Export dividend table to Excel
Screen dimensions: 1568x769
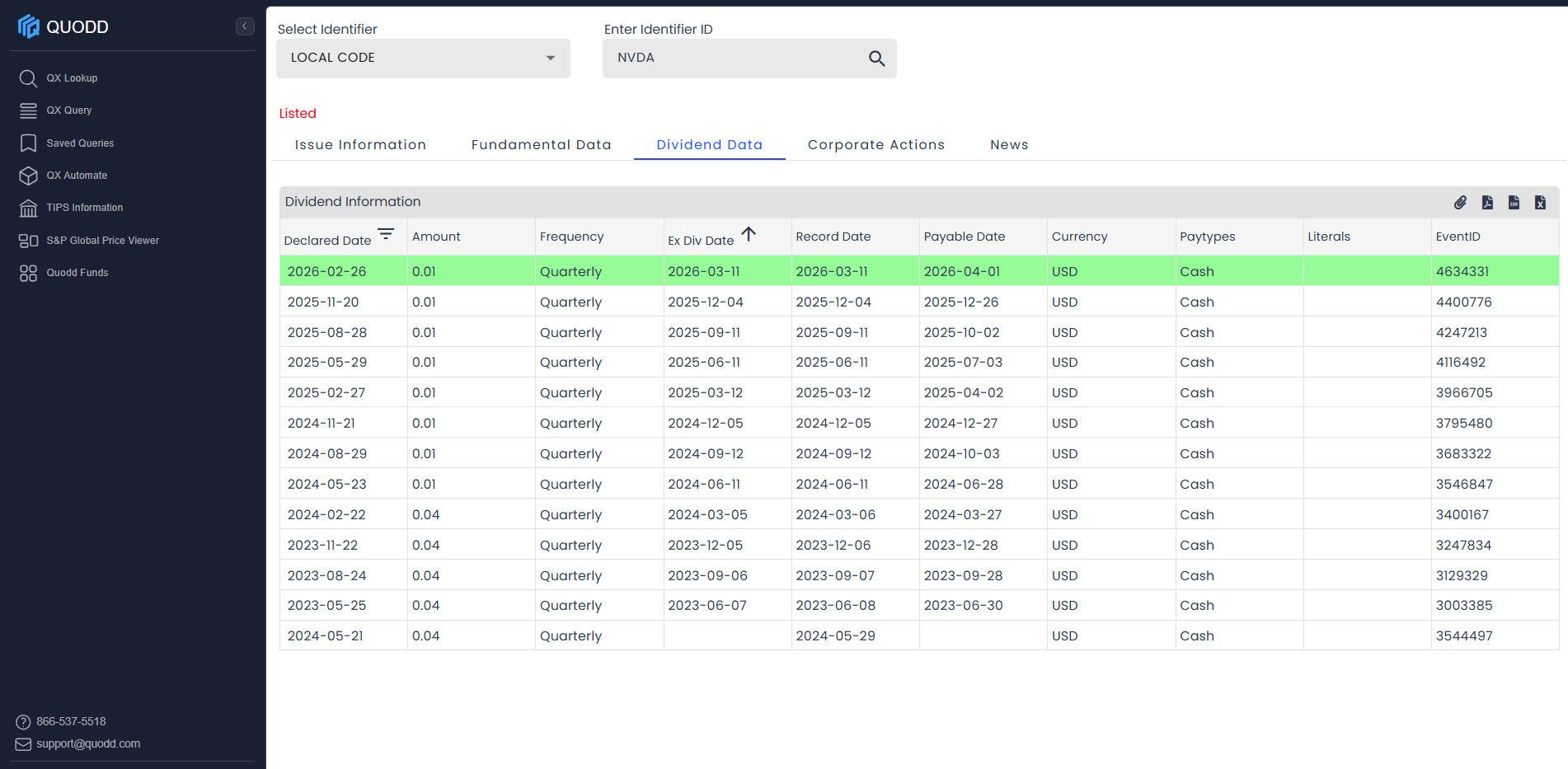coord(1540,203)
